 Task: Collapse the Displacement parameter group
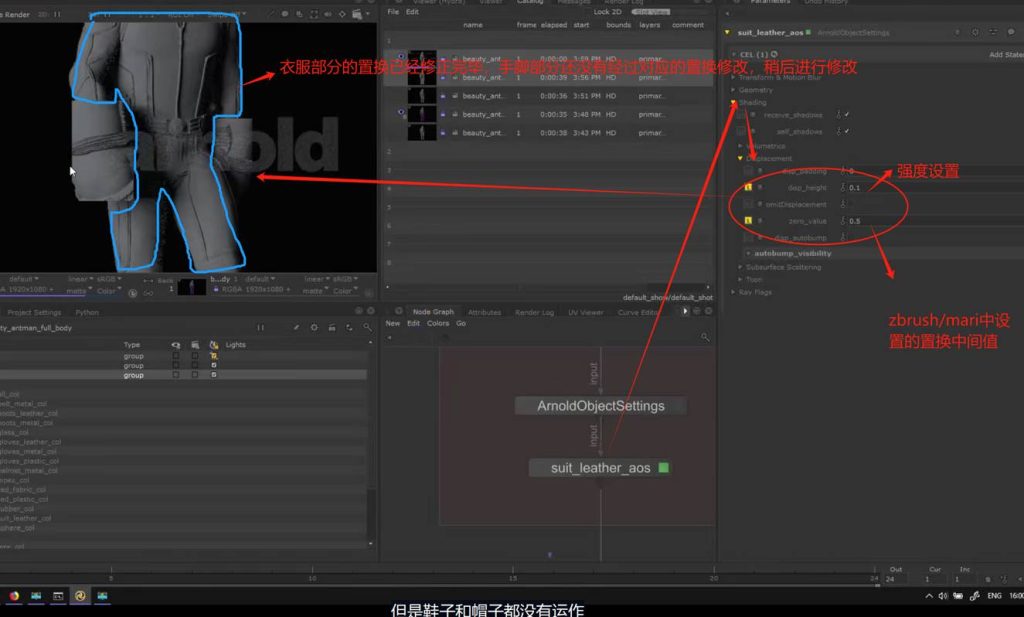[x=741, y=158]
